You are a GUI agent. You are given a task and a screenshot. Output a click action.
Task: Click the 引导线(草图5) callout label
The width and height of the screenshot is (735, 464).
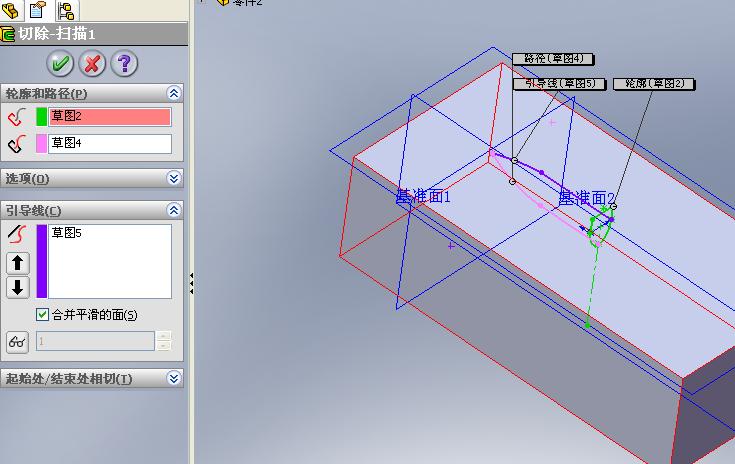[559, 84]
